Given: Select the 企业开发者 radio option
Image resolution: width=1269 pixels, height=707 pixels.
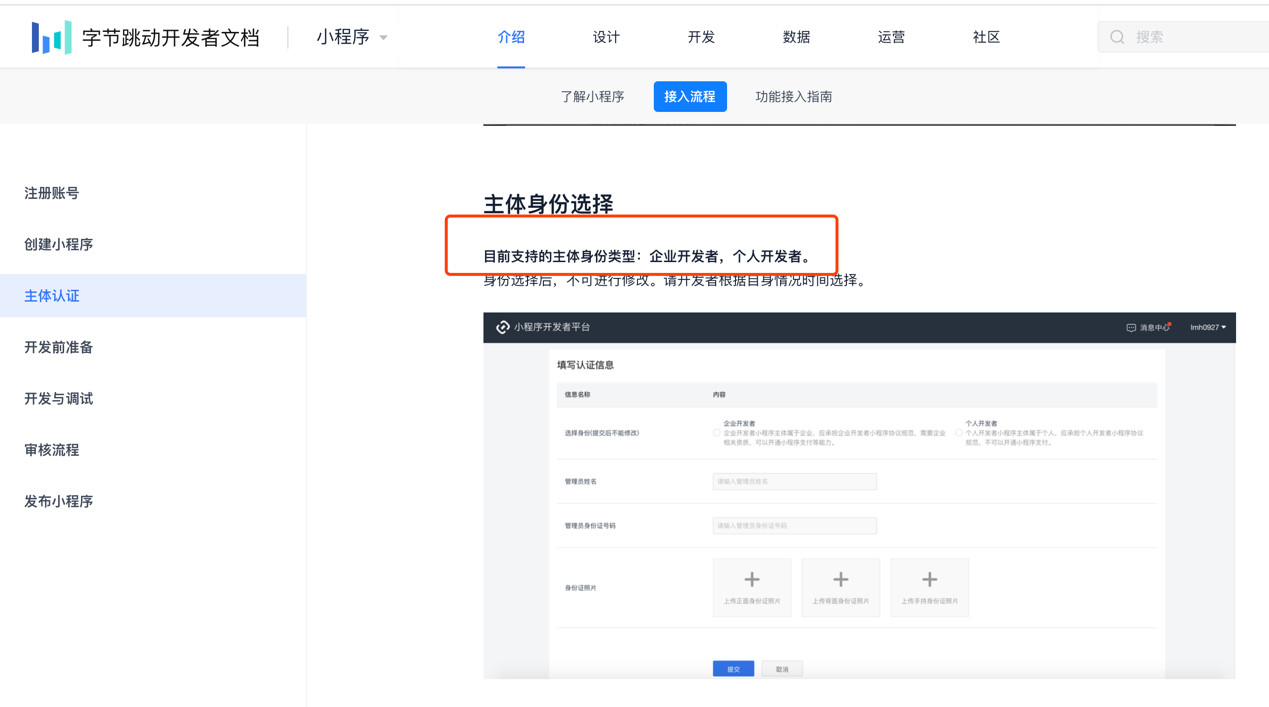Looking at the screenshot, I should [x=716, y=433].
